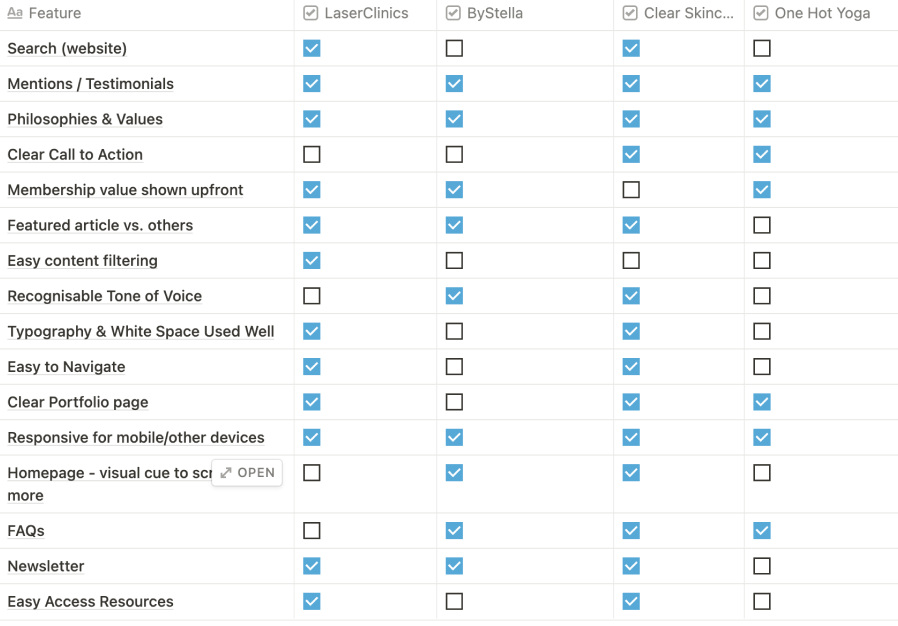Open the One Hot Yoga column header menu
Viewport: 898px width, 626px height.
[x=821, y=13]
